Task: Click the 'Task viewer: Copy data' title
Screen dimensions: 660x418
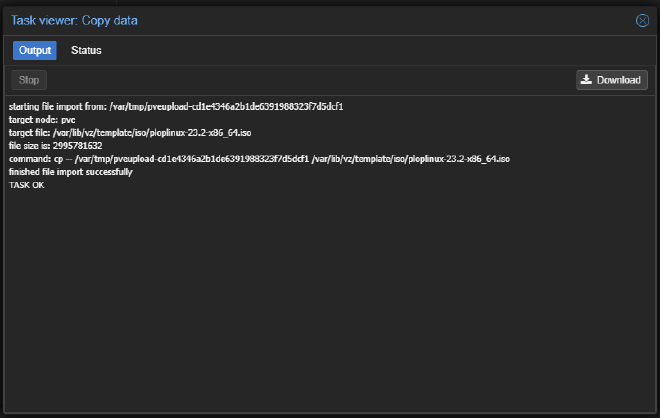Action: click(74, 20)
